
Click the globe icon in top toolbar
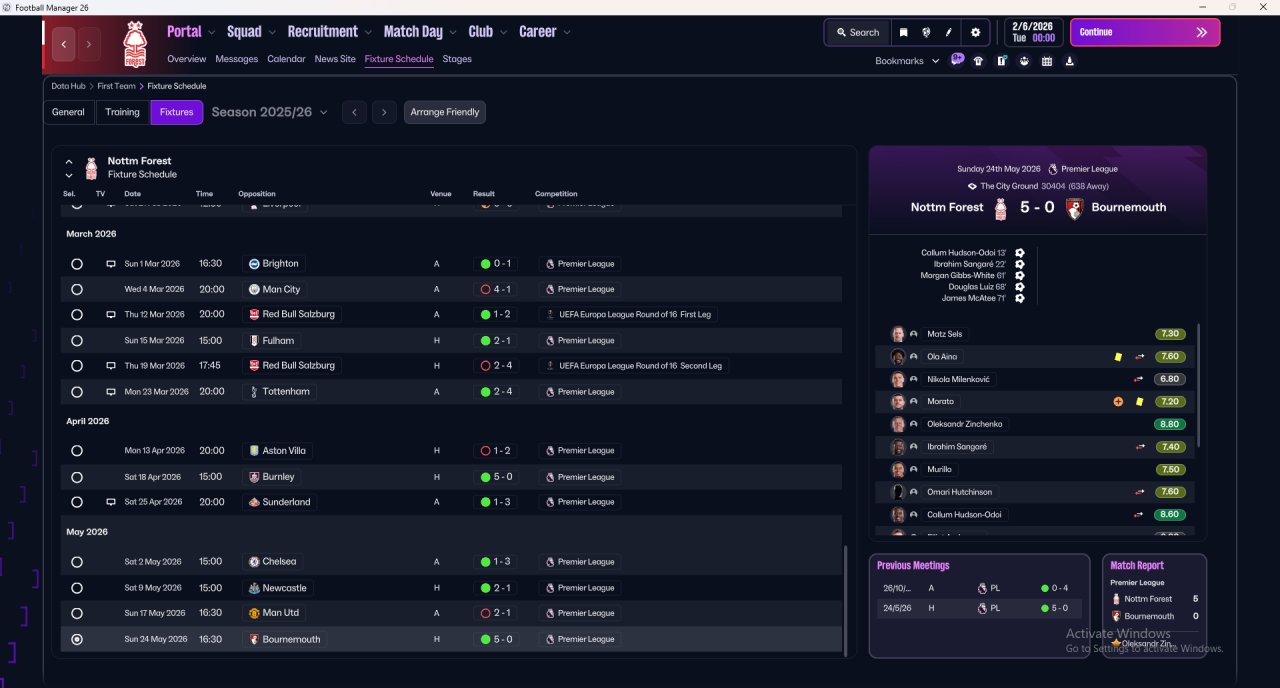[926, 32]
